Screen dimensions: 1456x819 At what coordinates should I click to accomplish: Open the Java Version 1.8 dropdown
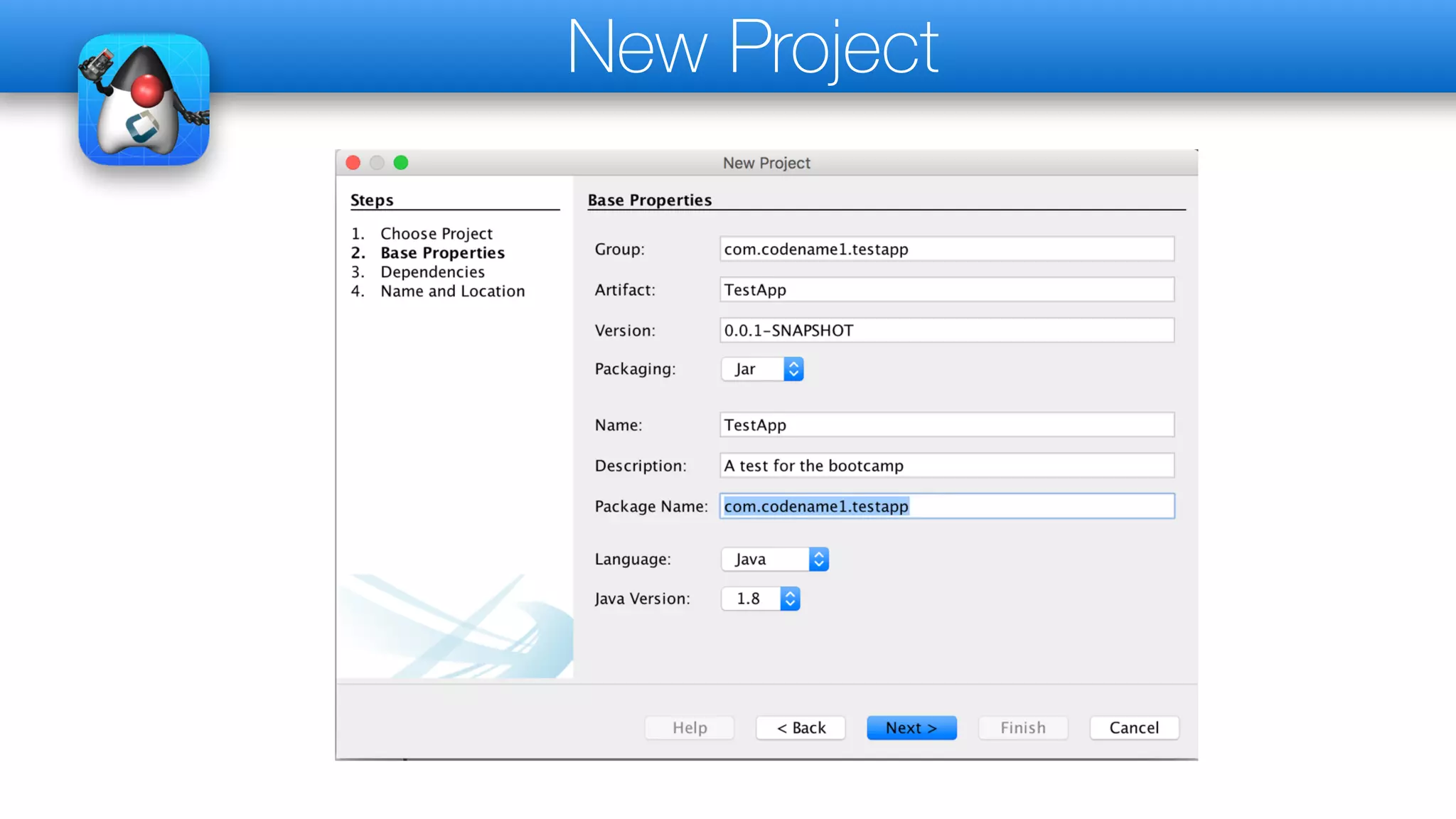(x=760, y=599)
